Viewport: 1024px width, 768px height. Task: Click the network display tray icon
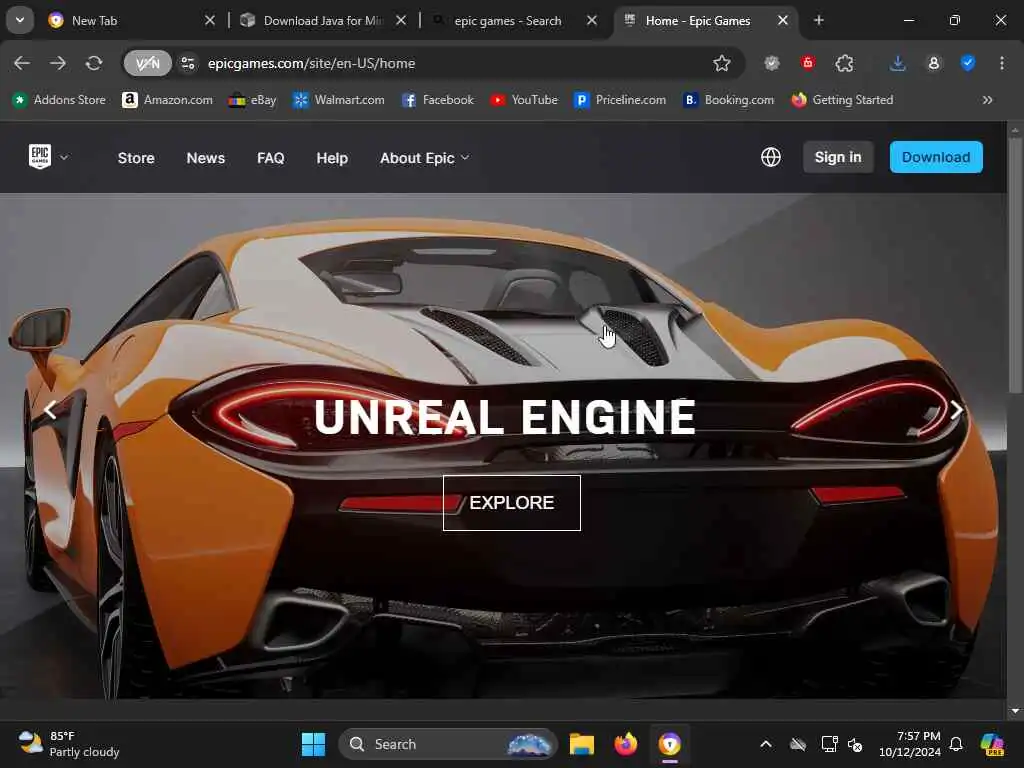pos(829,744)
